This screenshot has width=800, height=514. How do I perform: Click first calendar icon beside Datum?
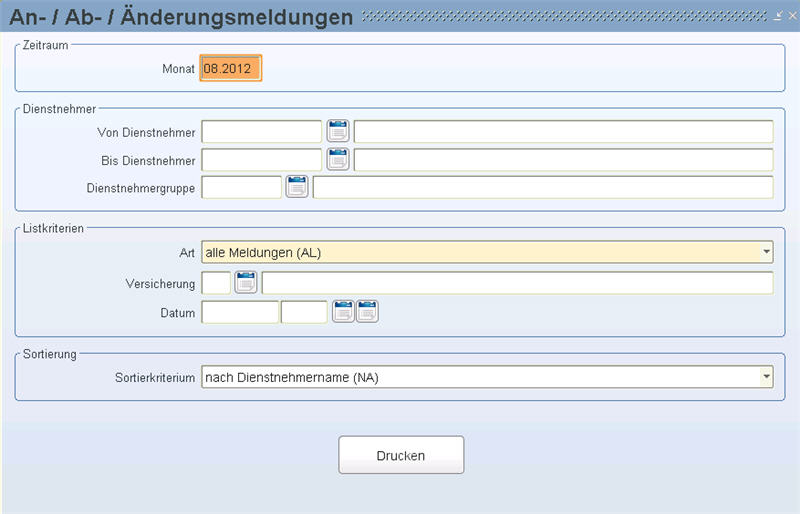coord(343,311)
